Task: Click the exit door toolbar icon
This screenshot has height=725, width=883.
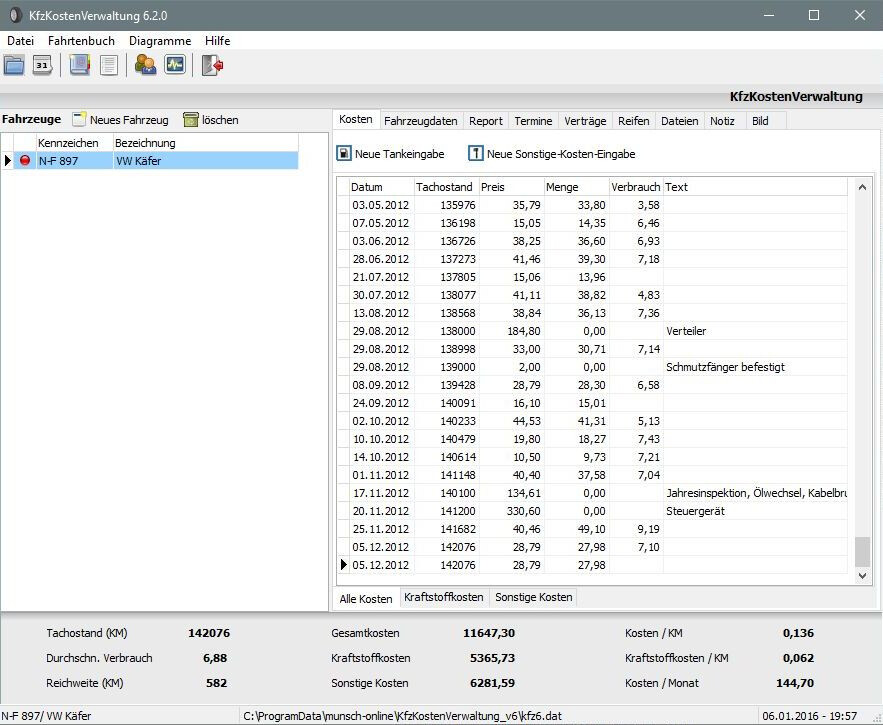Action: 212,66
